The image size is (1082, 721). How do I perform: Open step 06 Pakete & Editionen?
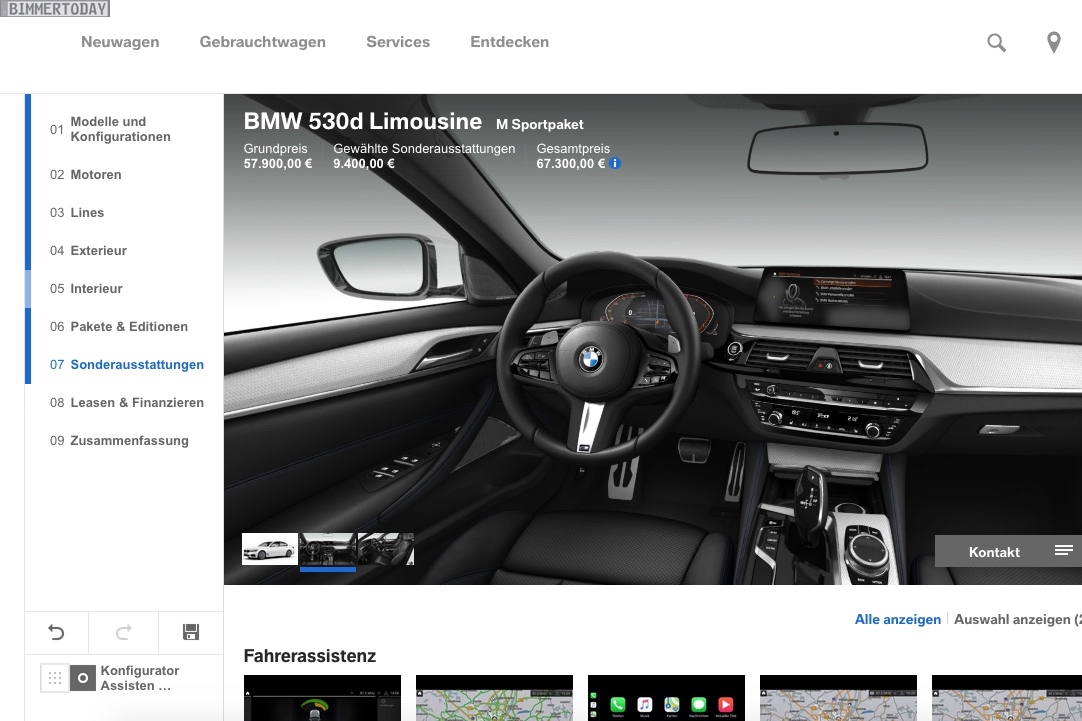(129, 327)
